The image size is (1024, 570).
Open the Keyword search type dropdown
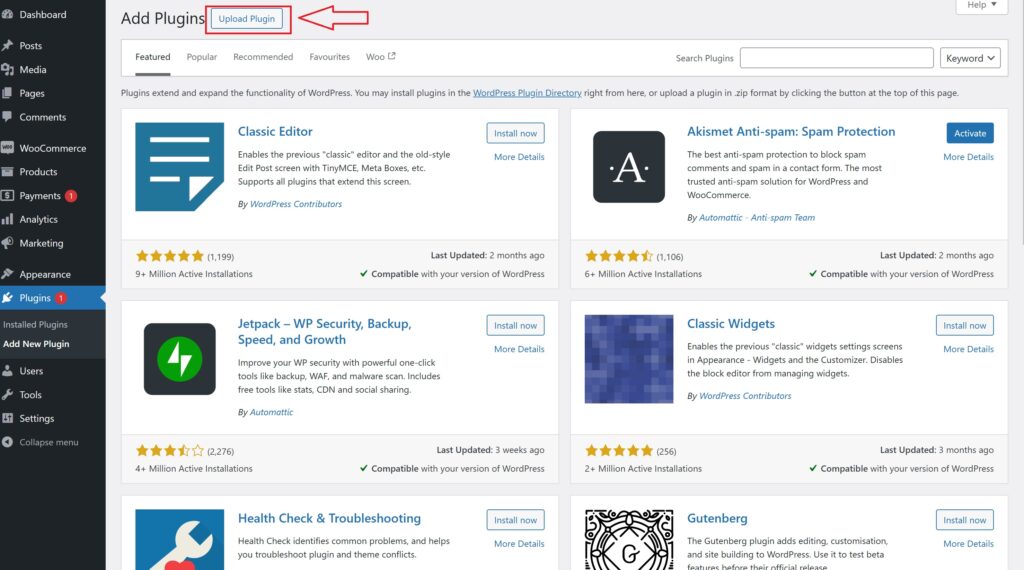(x=970, y=58)
